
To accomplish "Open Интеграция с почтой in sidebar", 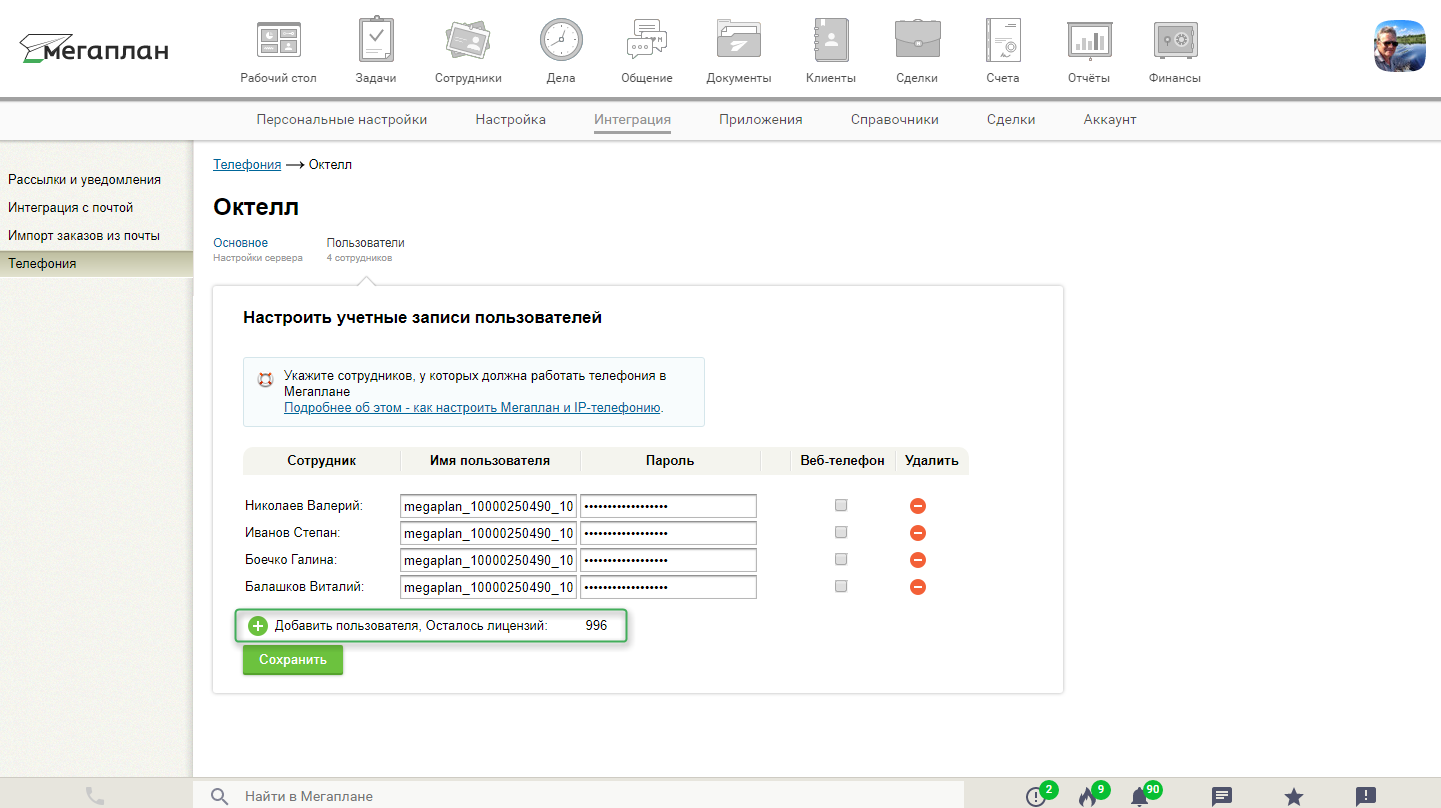I will click(x=71, y=208).
